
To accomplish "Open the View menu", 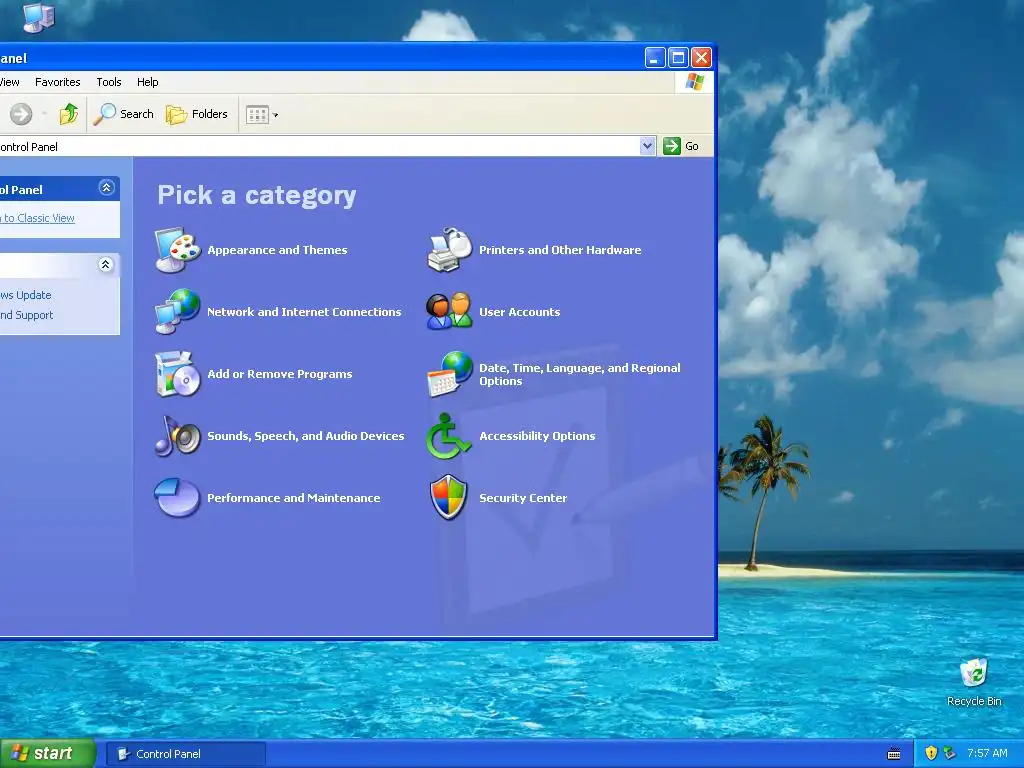I will pos(10,82).
